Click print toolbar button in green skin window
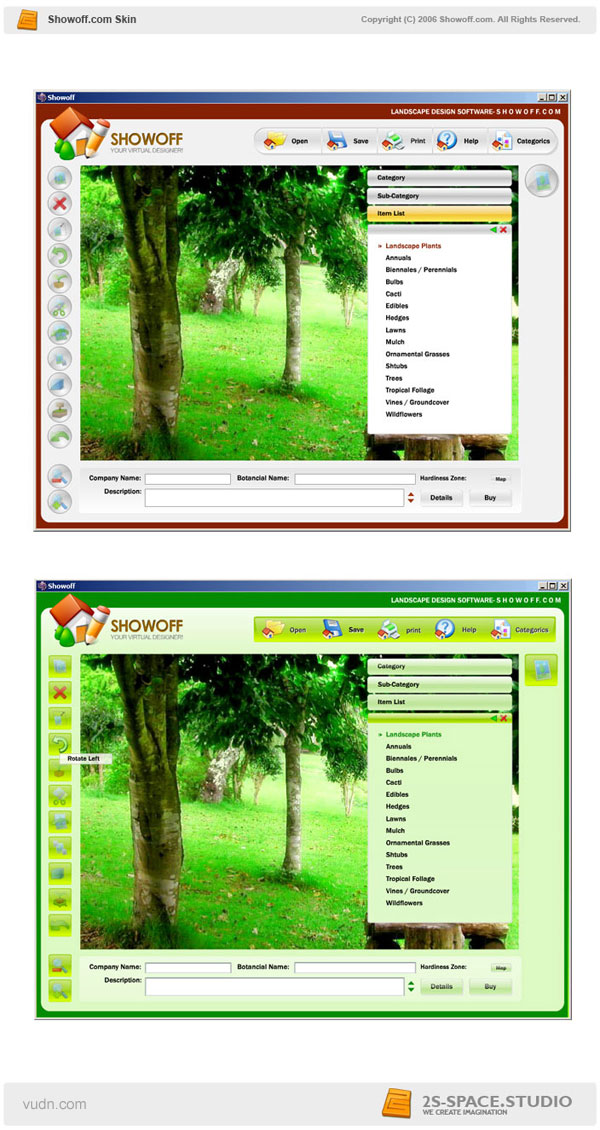 pos(401,630)
